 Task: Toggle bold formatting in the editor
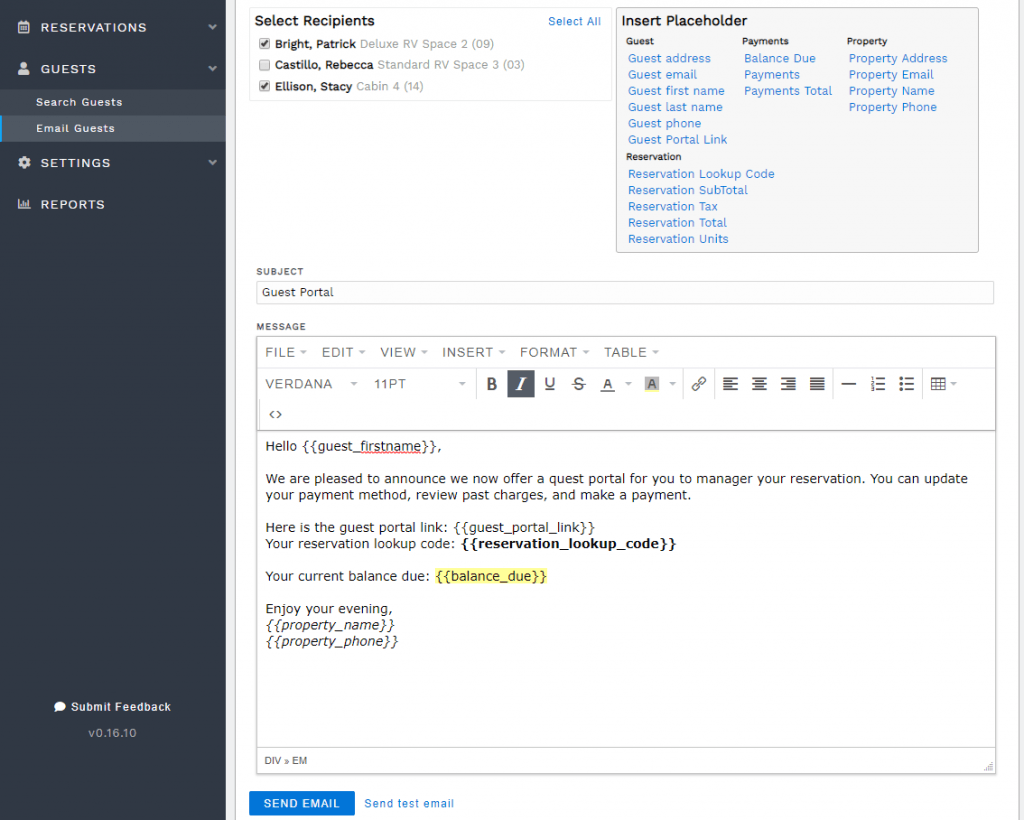pos(491,383)
